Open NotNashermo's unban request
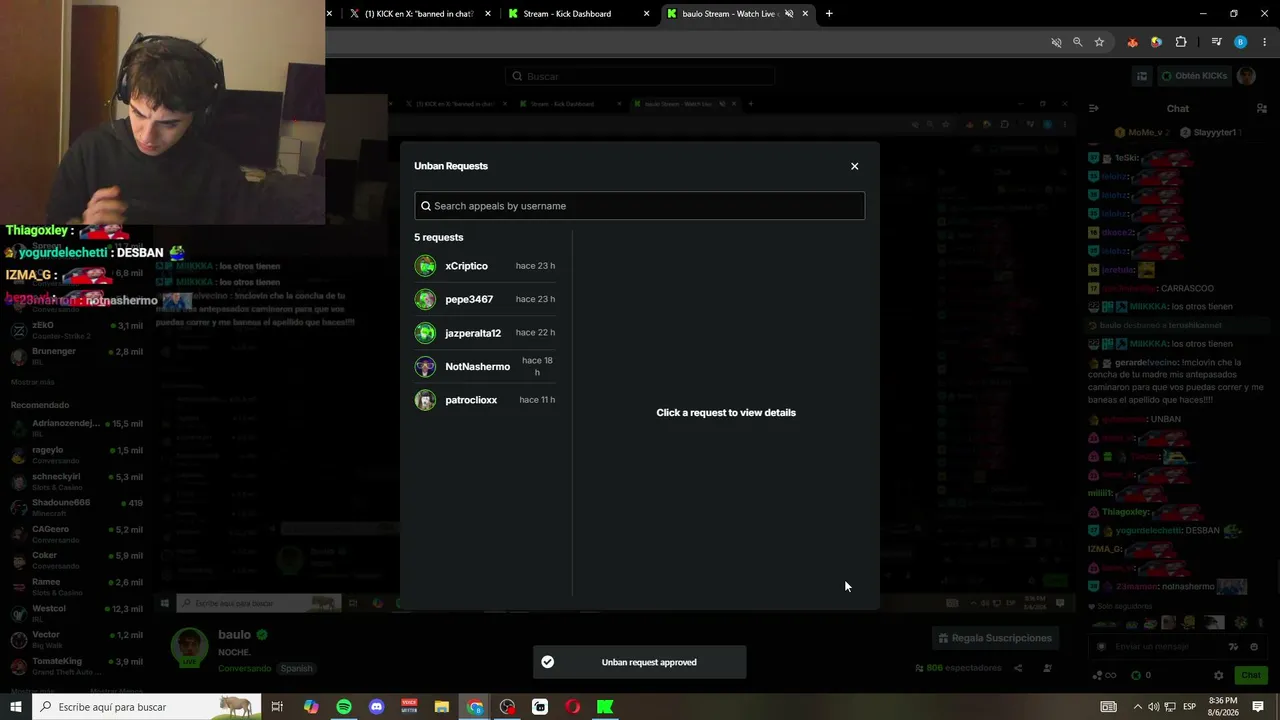1280x720 pixels. [486, 367]
